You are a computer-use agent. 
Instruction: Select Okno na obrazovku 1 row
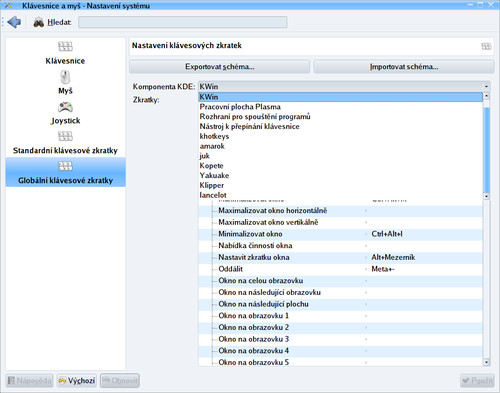tap(340, 316)
